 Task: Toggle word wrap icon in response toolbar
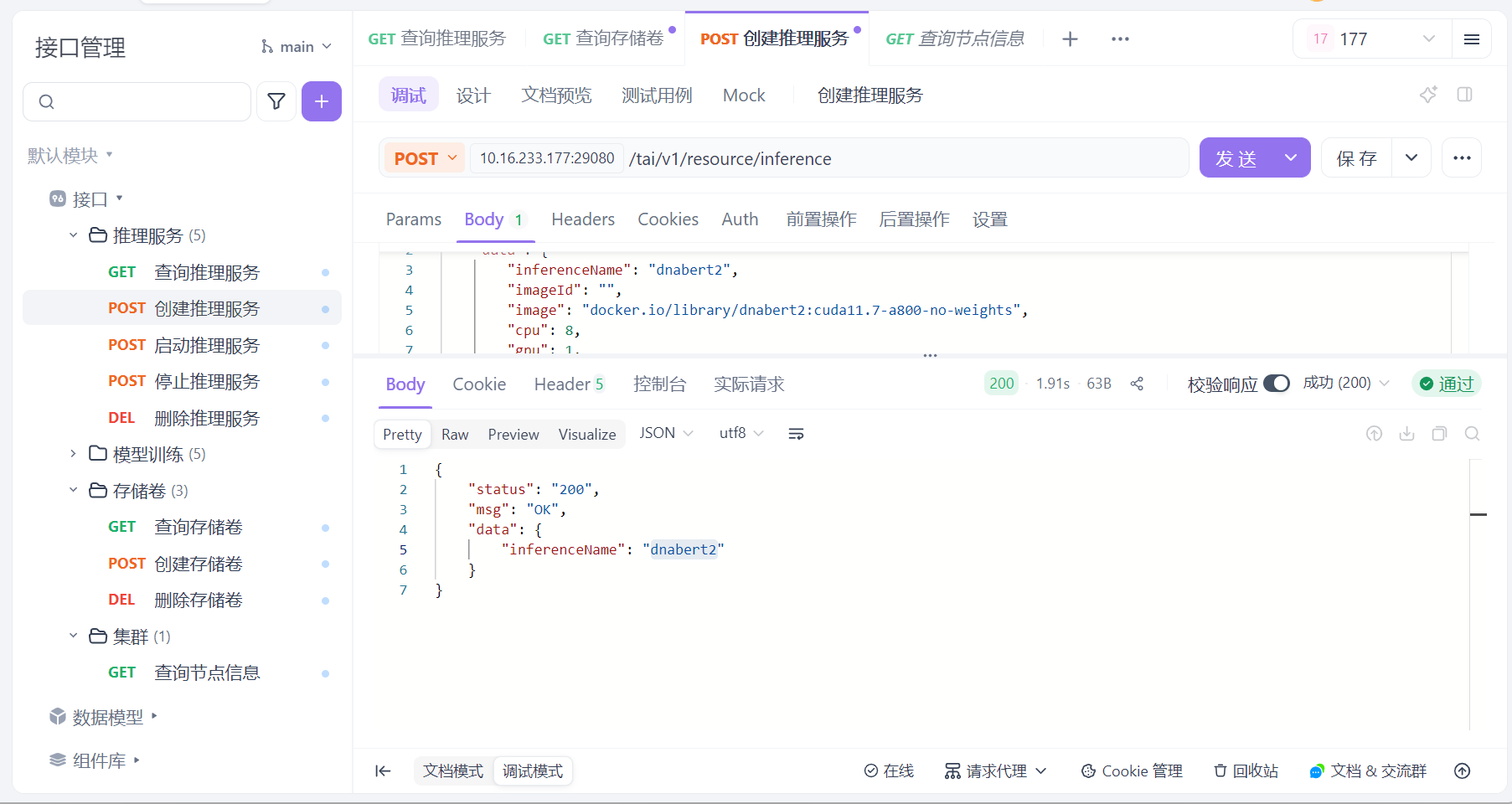(796, 434)
